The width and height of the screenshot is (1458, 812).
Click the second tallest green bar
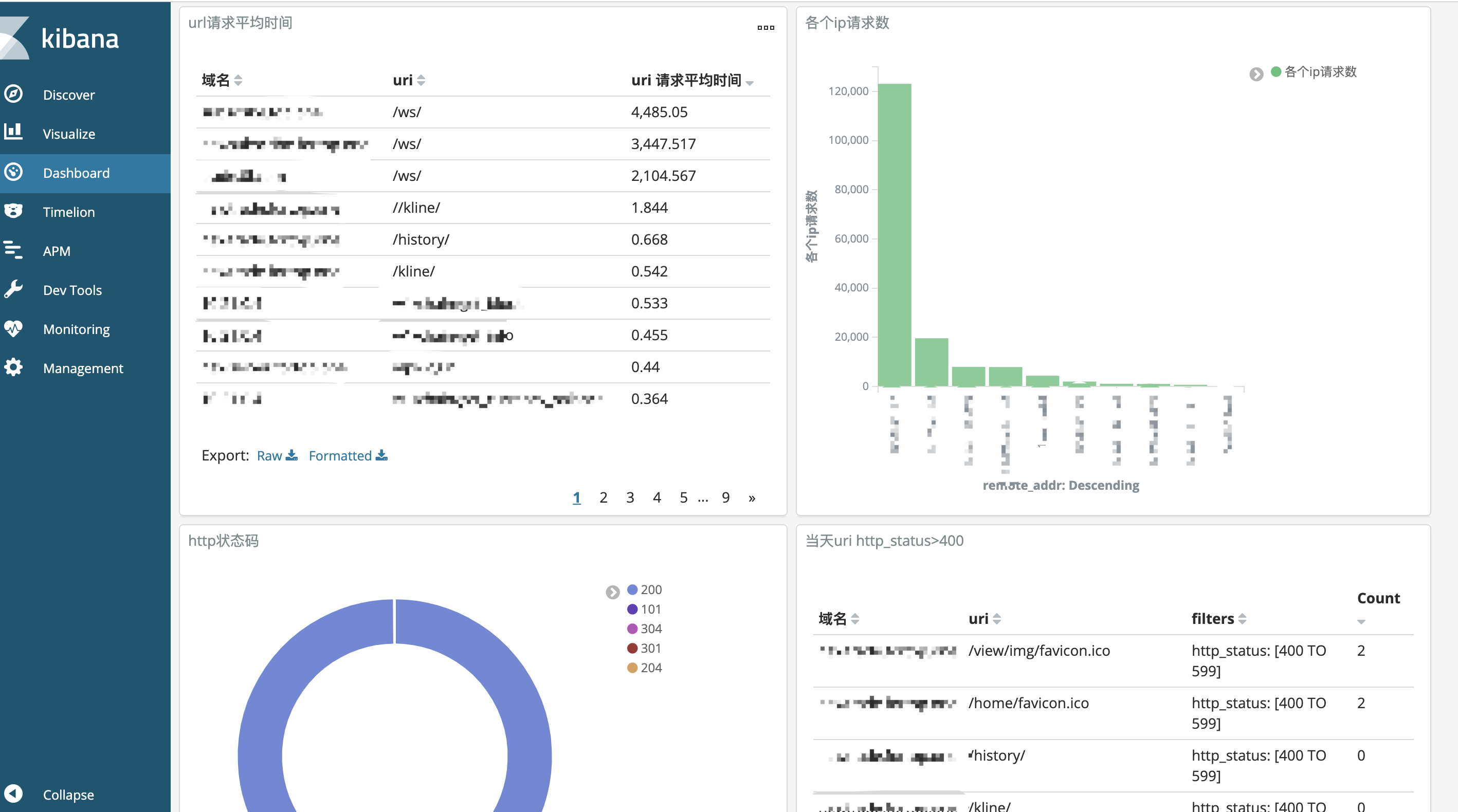click(x=931, y=362)
